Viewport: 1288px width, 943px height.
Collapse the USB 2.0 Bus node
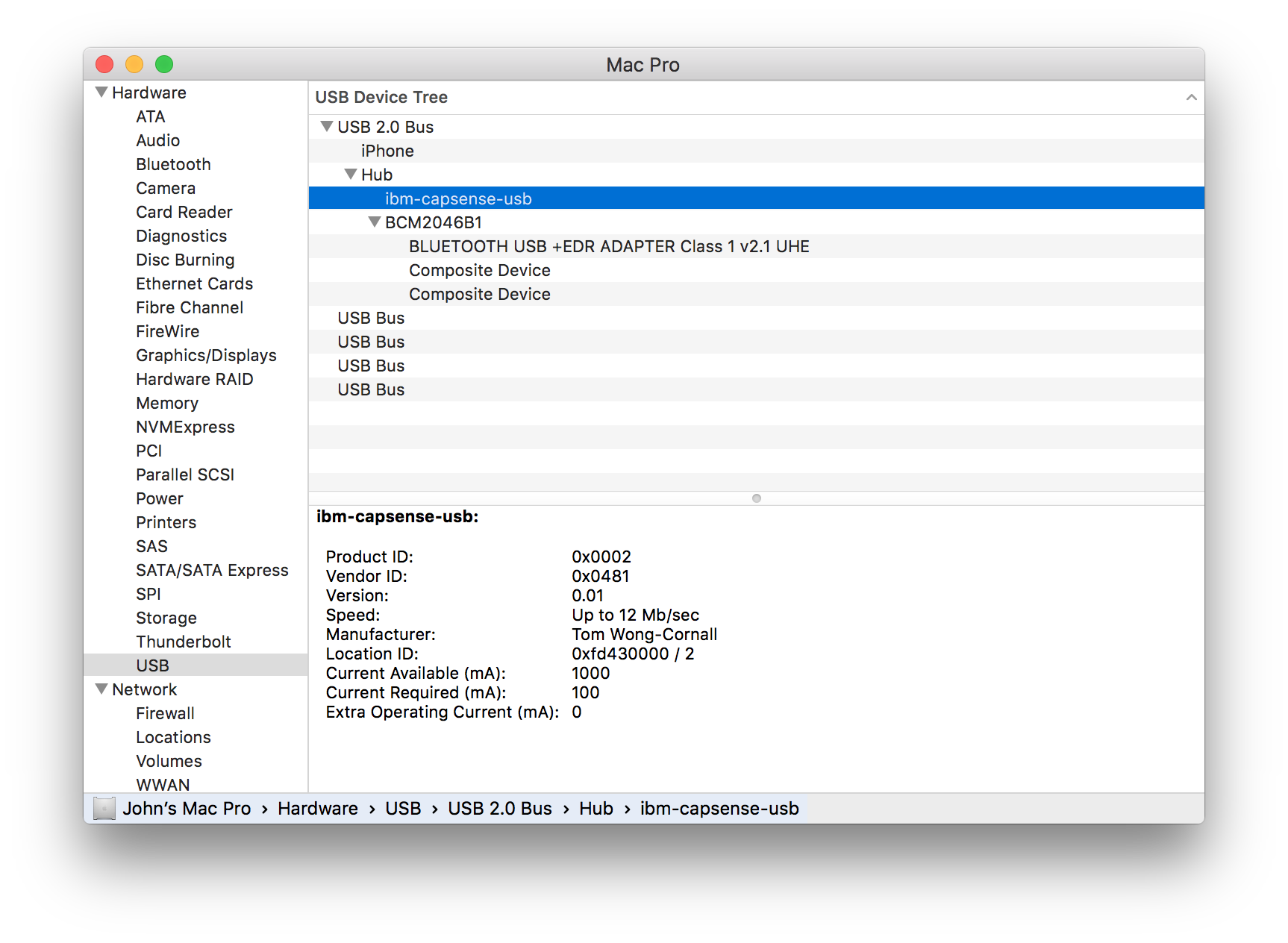pyautogui.click(x=326, y=126)
